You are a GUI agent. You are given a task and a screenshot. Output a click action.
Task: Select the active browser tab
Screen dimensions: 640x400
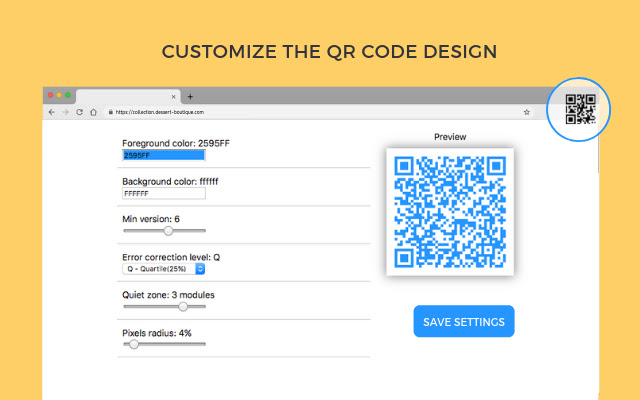point(128,97)
